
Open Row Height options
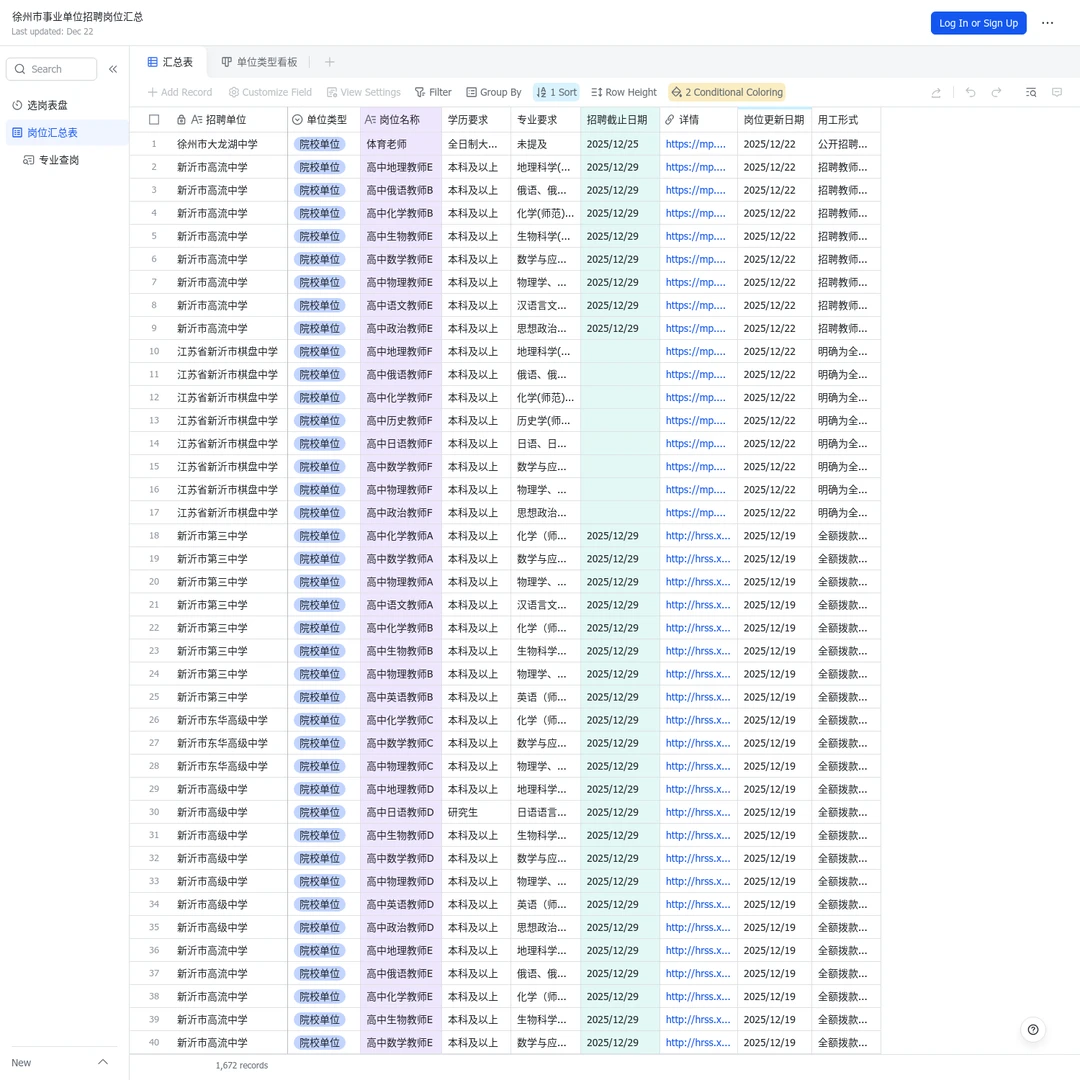[x=624, y=92]
